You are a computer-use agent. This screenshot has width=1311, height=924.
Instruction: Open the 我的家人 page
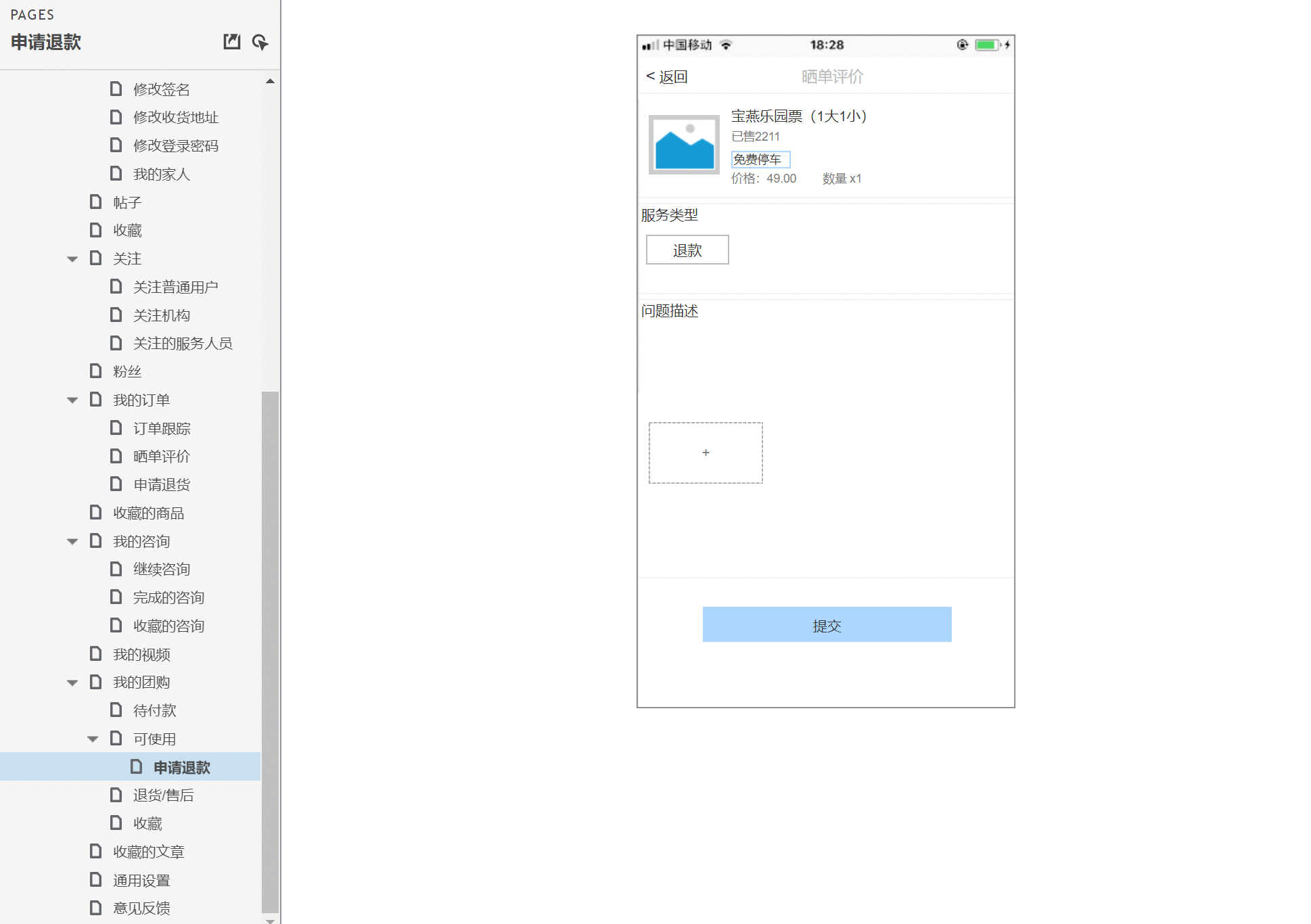click(x=162, y=174)
